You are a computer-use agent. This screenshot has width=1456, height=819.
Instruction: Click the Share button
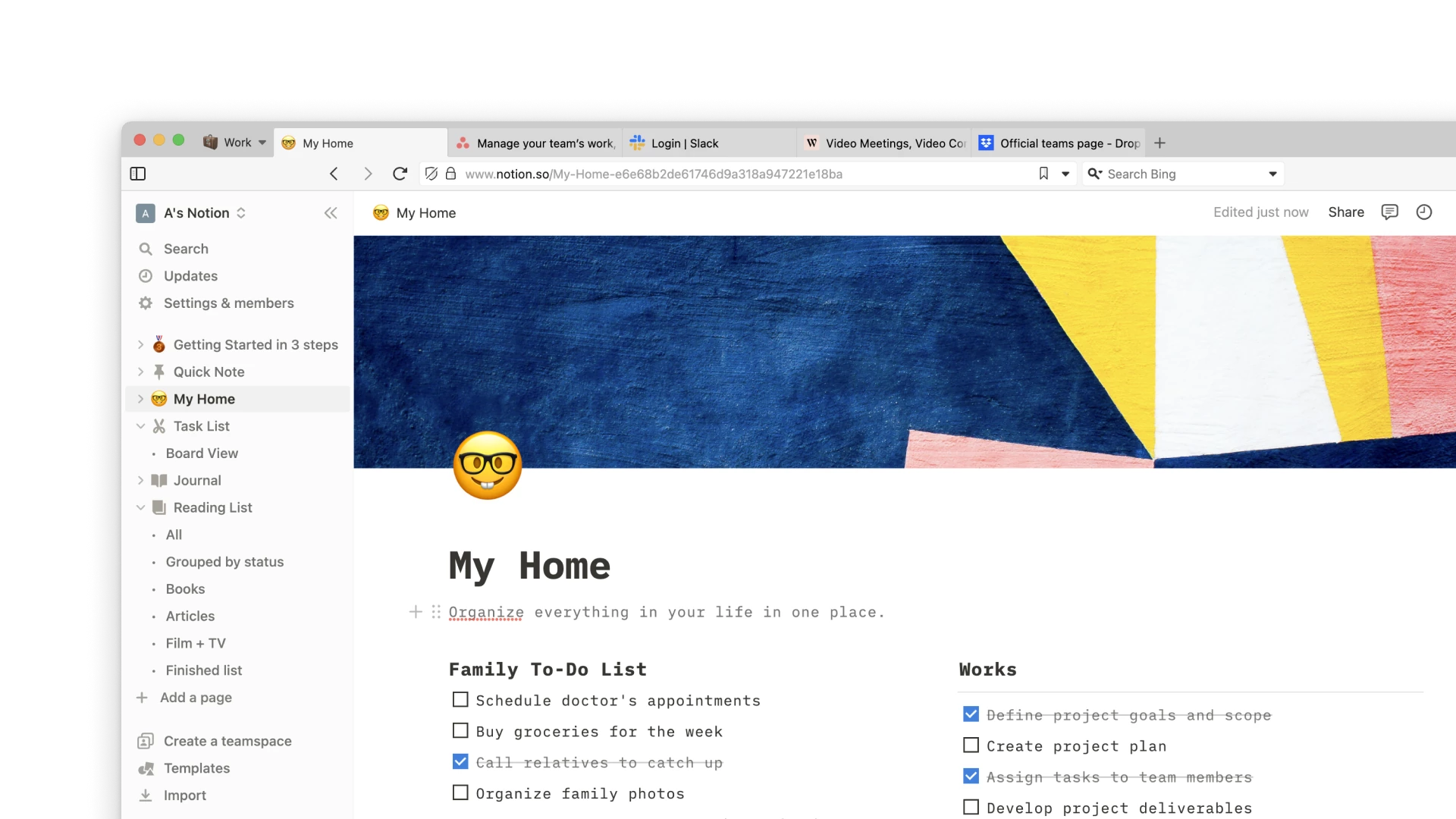(x=1346, y=212)
